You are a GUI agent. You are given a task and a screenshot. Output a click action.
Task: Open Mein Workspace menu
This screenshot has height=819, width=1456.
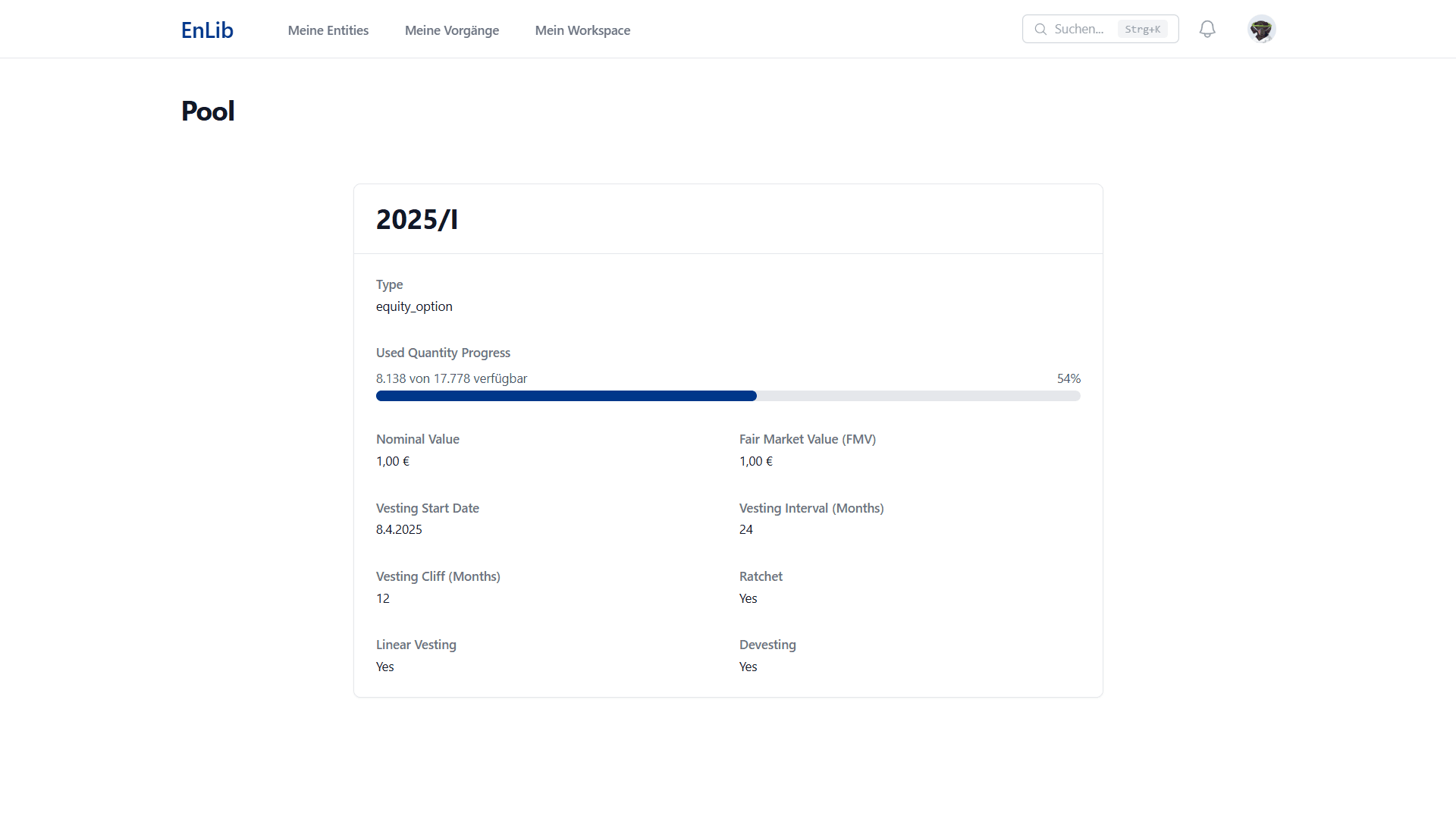click(582, 30)
